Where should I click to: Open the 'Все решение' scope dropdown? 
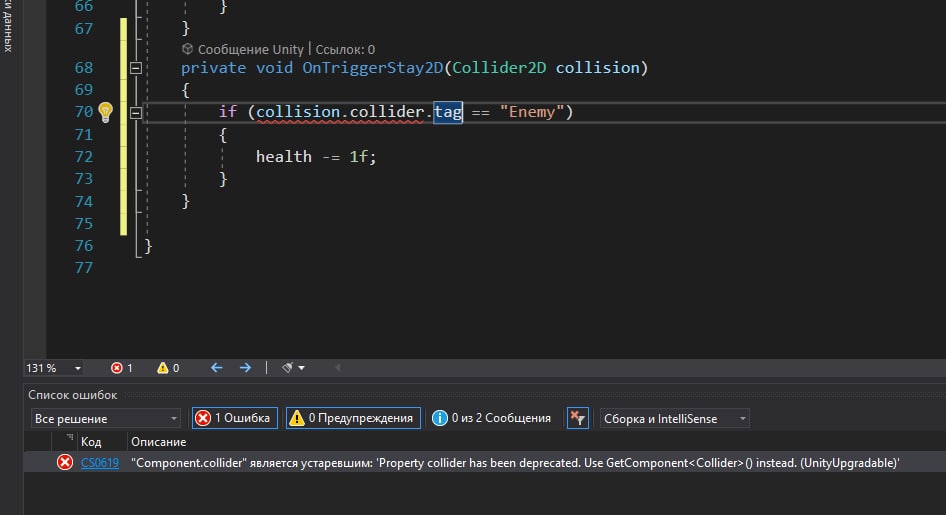coord(106,418)
